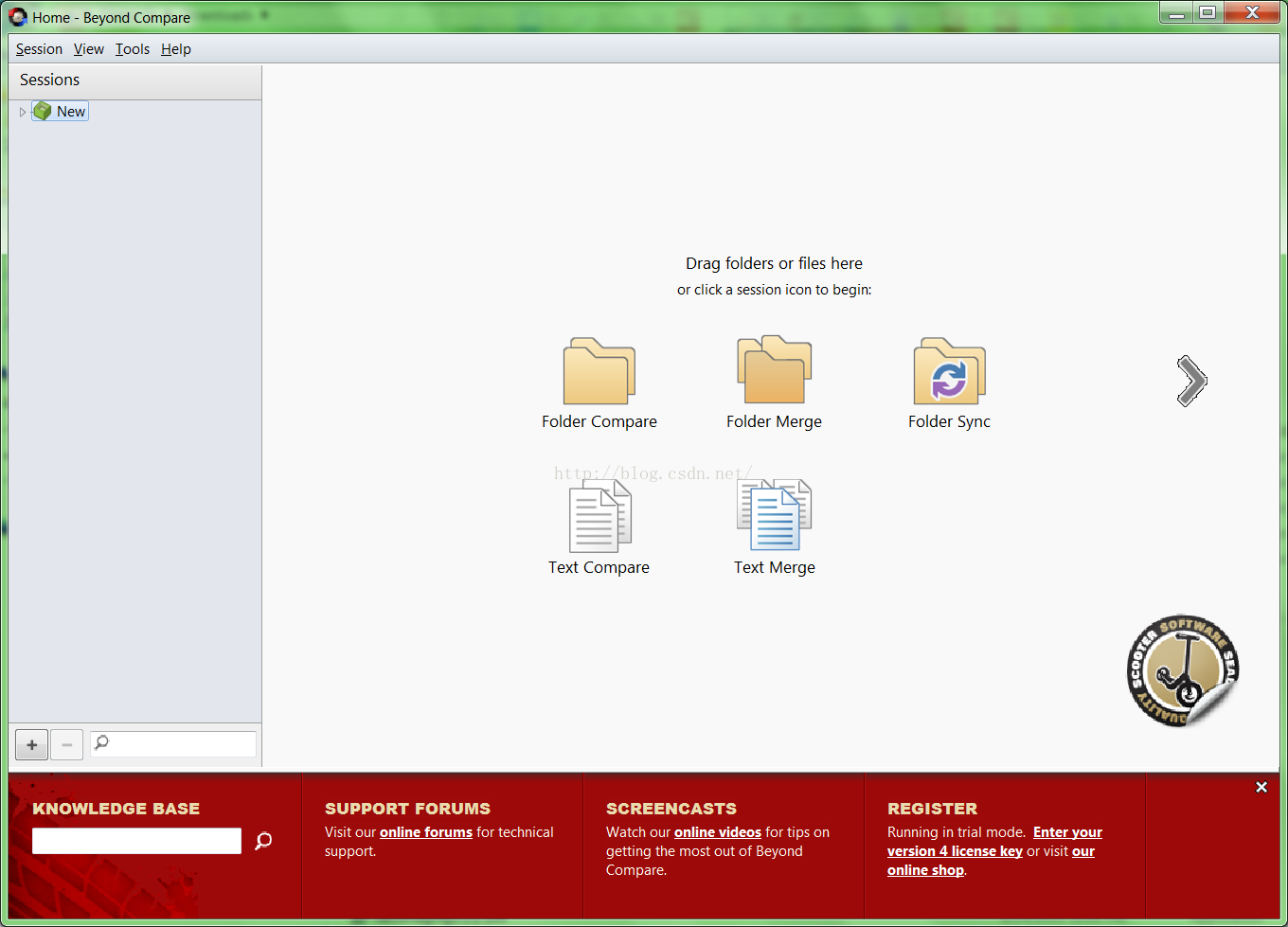Click the sessions search filter field
This screenshot has width=1288, height=927.
point(173,743)
